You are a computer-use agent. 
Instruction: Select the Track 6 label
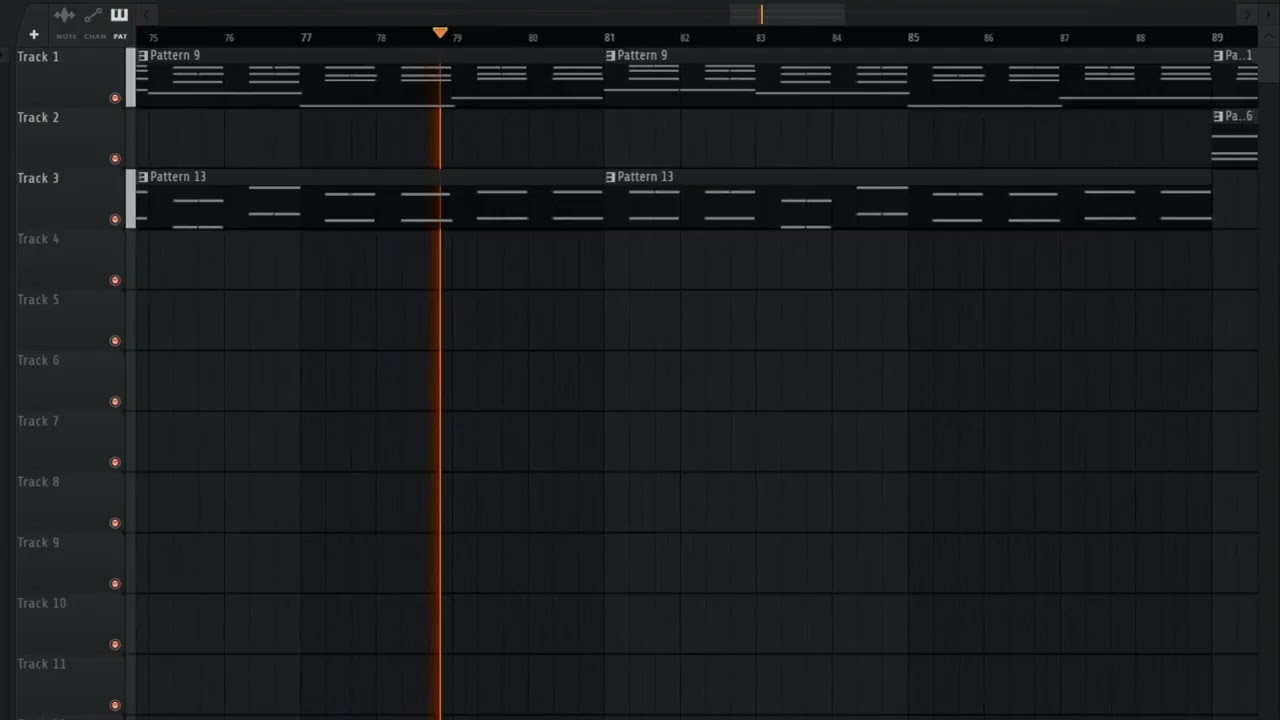point(38,361)
